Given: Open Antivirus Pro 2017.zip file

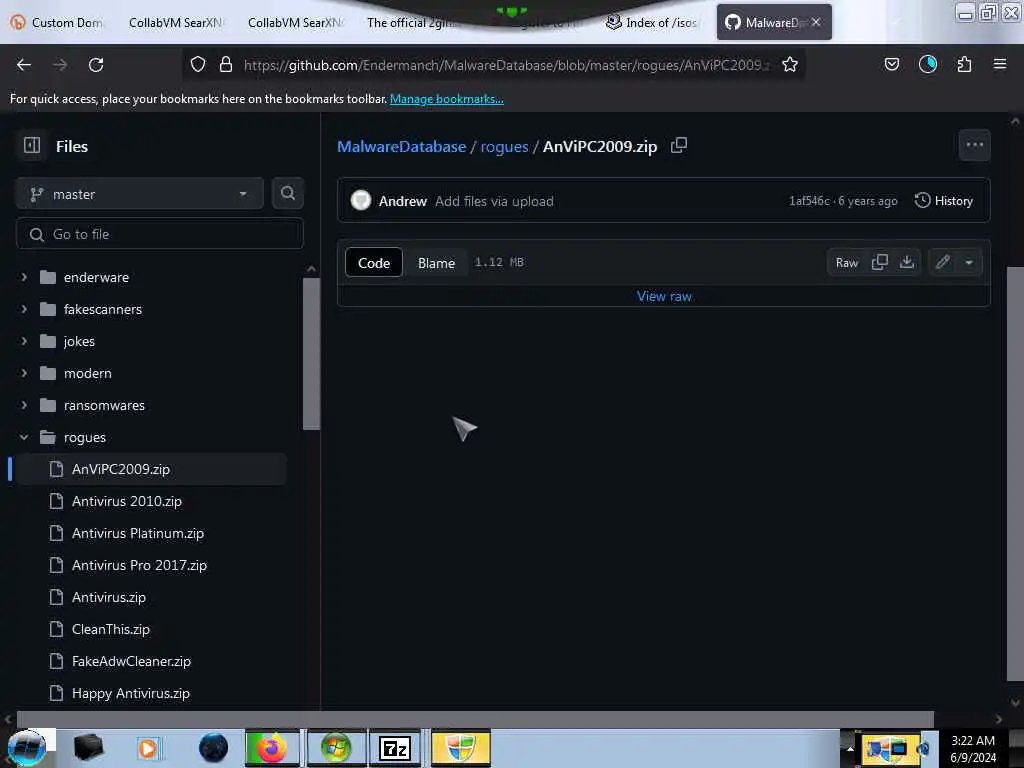Looking at the screenshot, I should (x=139, y=565).
